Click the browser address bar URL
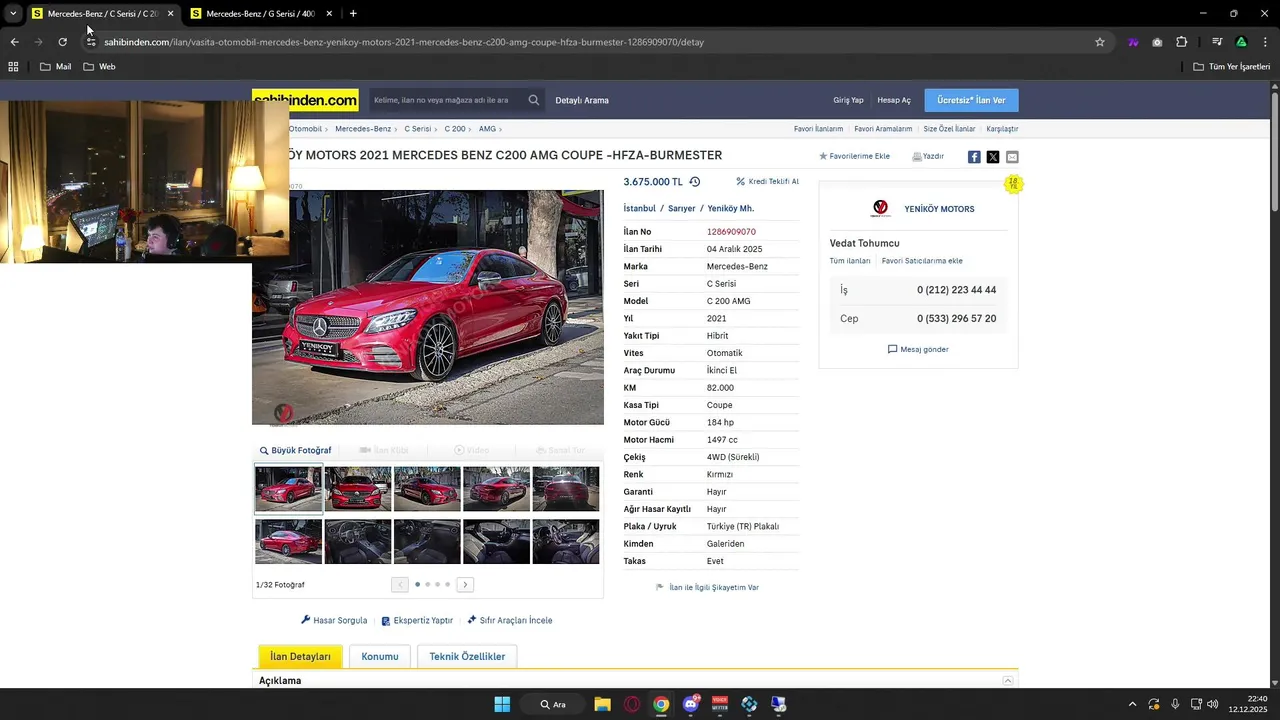This screenshot has height=720, width=1280. click(x=404, y=42)
